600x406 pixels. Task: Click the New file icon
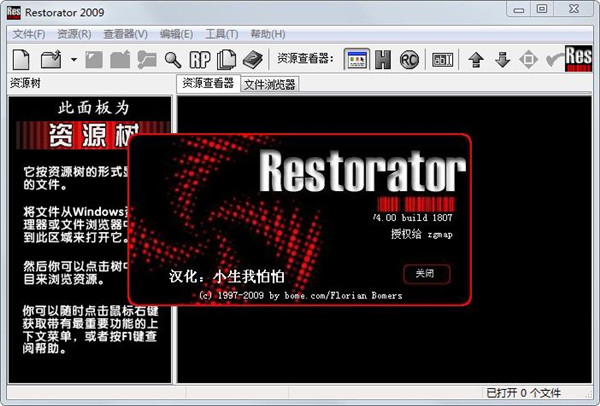tap(22, 59)
